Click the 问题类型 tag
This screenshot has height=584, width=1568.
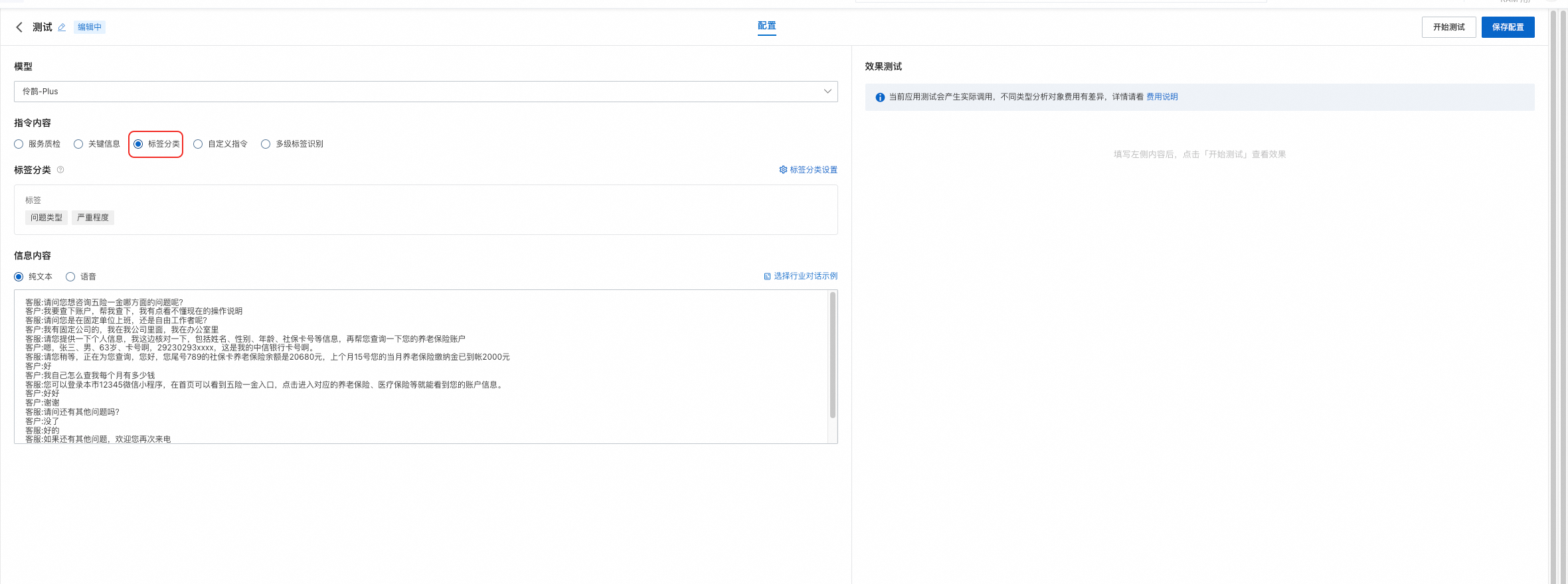(x=46, y=218)
